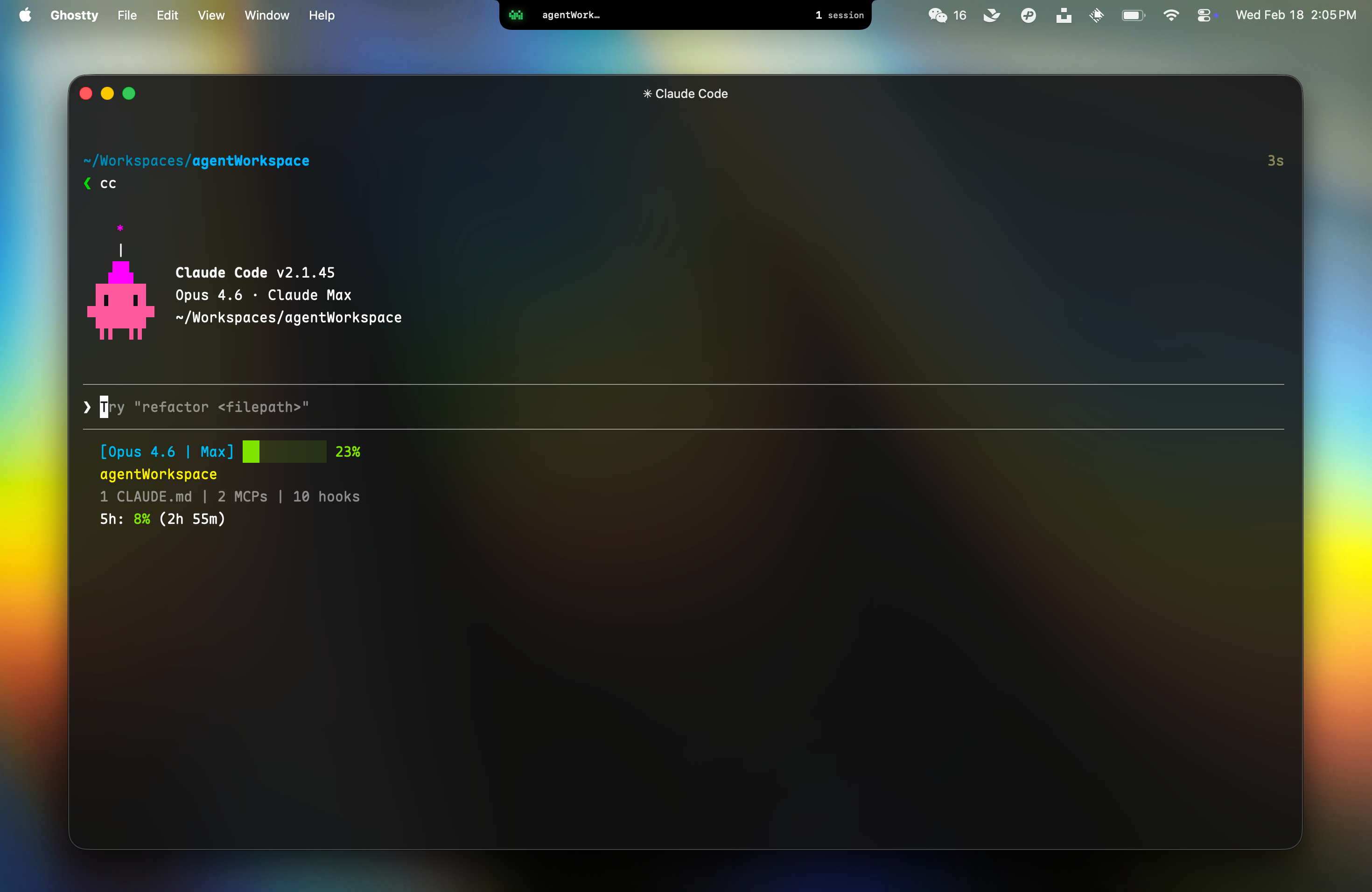Click the date and time clock
1372x892 pixels.
pos(1295,15)
